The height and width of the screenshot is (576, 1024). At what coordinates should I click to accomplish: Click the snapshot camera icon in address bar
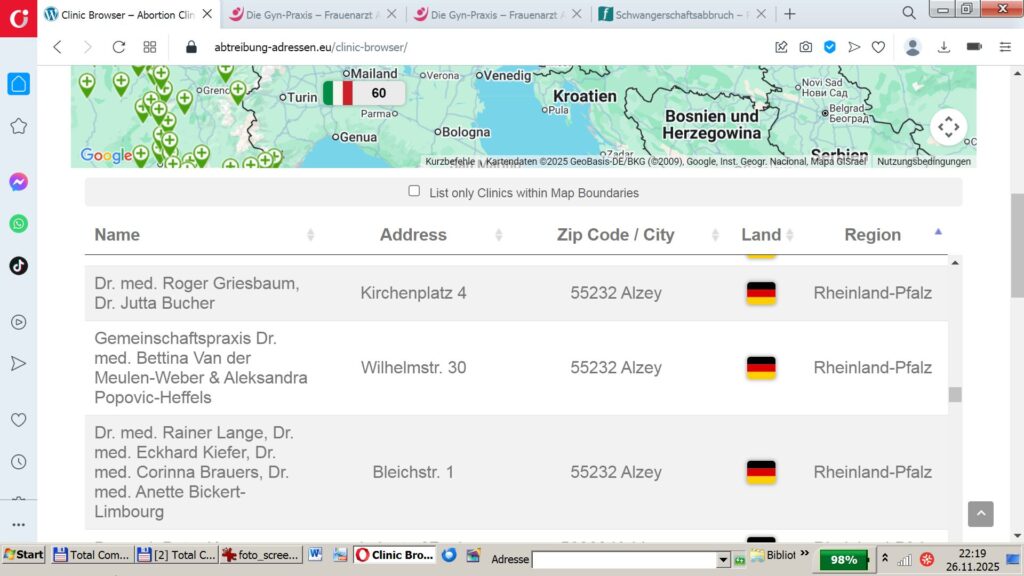806,47
